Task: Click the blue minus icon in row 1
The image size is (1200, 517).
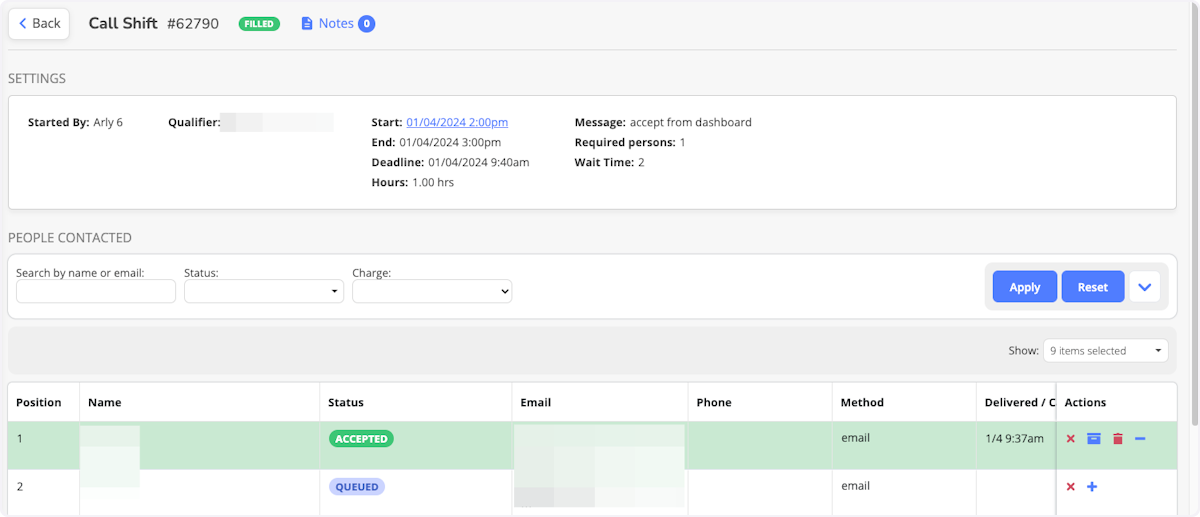Action: 1140,439
